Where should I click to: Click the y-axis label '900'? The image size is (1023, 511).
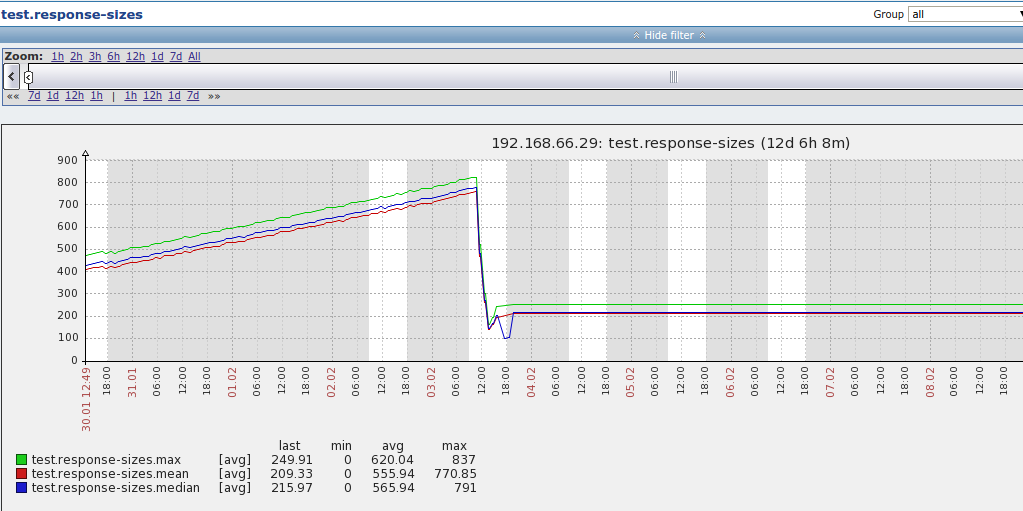(68, 160)
